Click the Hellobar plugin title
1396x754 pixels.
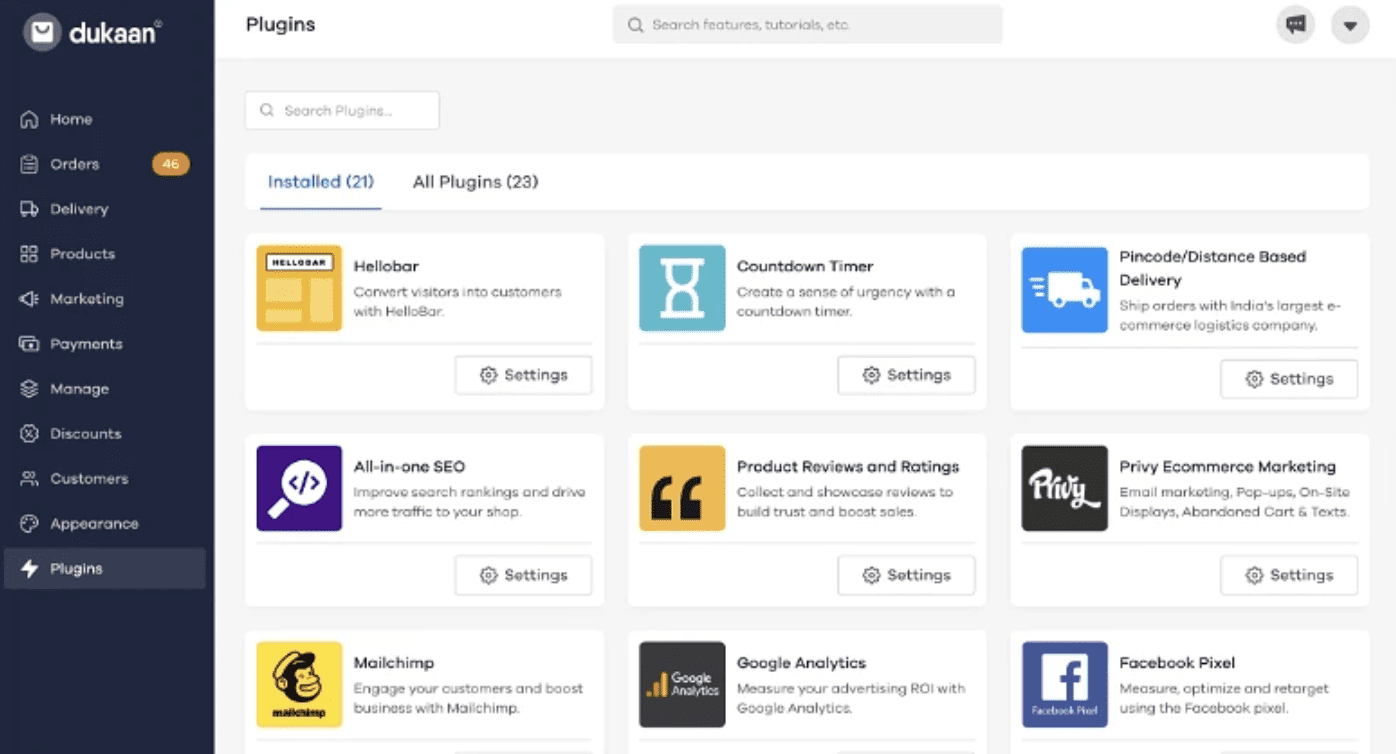(x=386, y=266)
